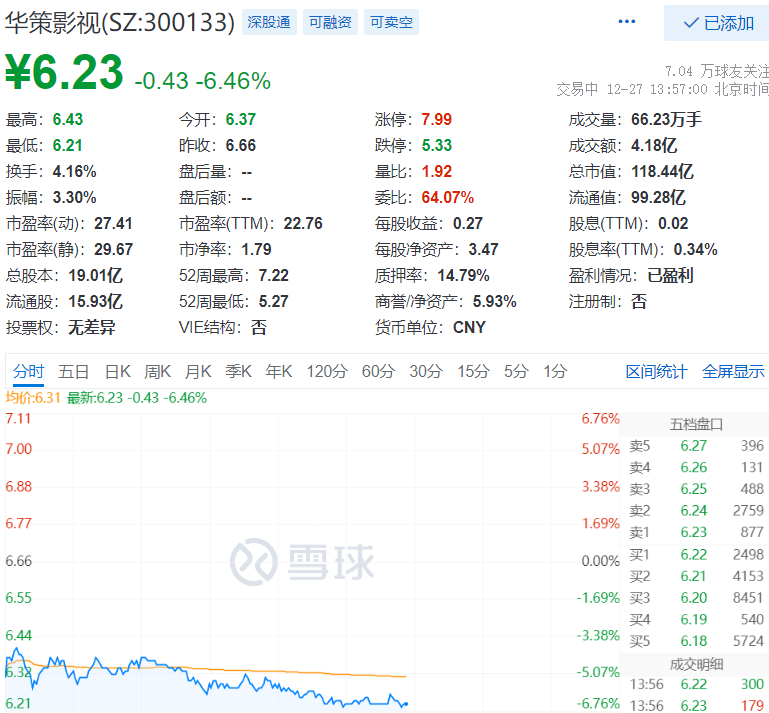Click the 市净率 value 1.79
The image size is (769, 713).
256,250
